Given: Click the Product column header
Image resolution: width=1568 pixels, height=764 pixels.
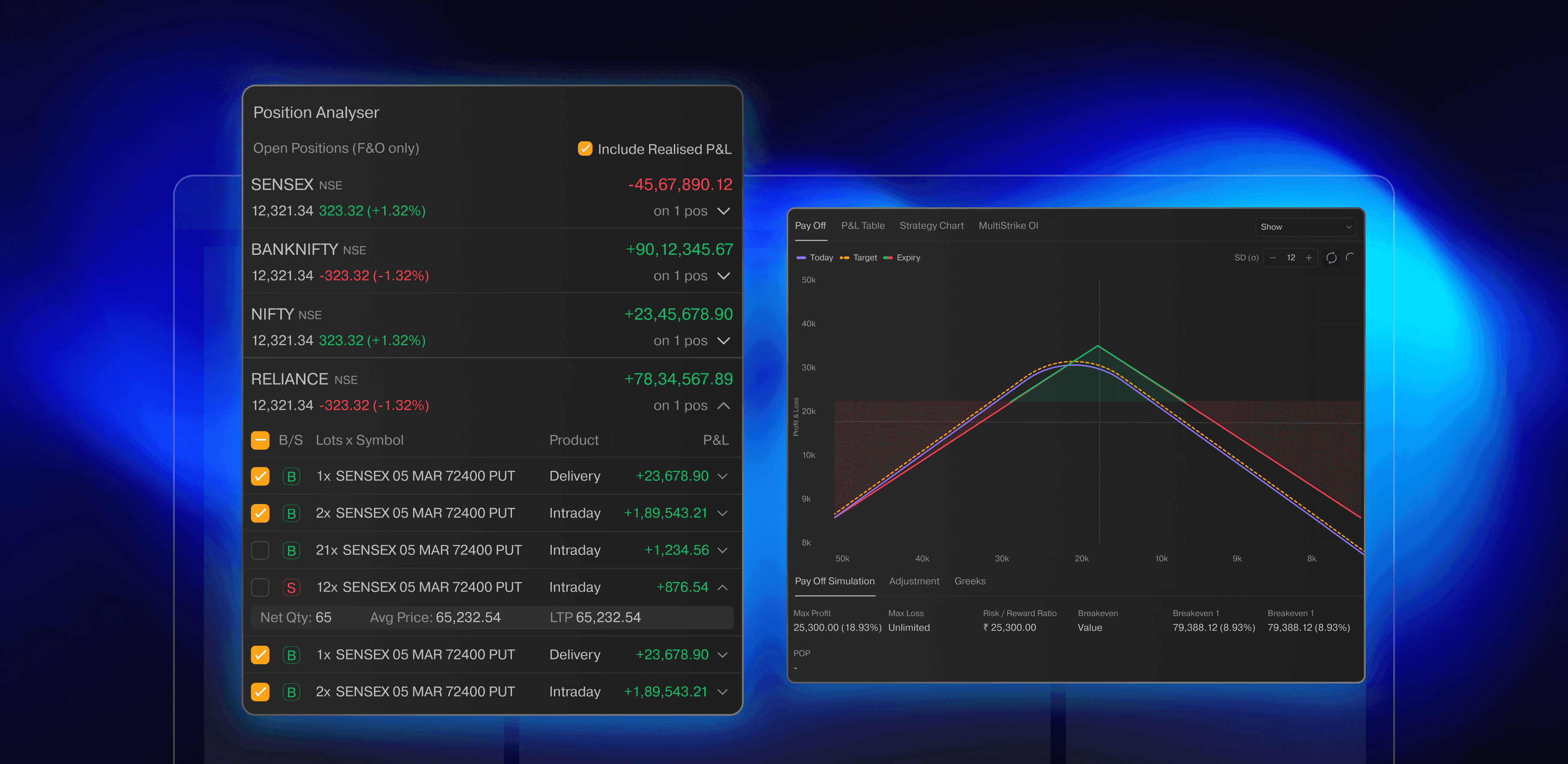Looking at the screenshot, I should click(x=573, y=440).
